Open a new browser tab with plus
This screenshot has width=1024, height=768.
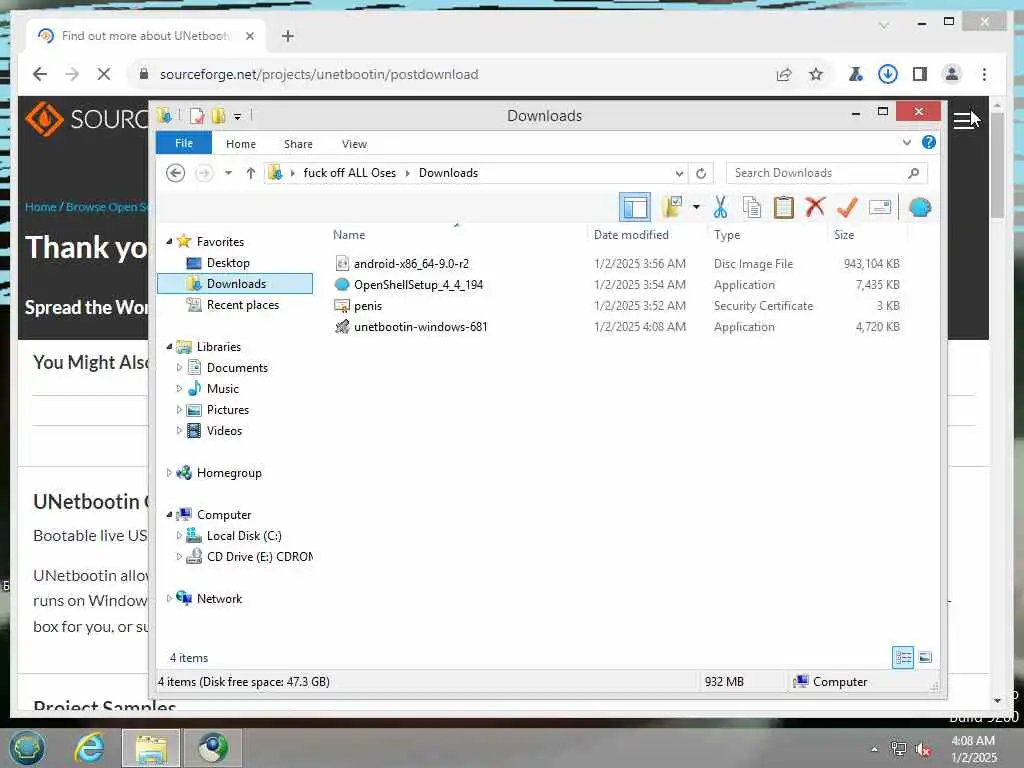tap(287, 36)
